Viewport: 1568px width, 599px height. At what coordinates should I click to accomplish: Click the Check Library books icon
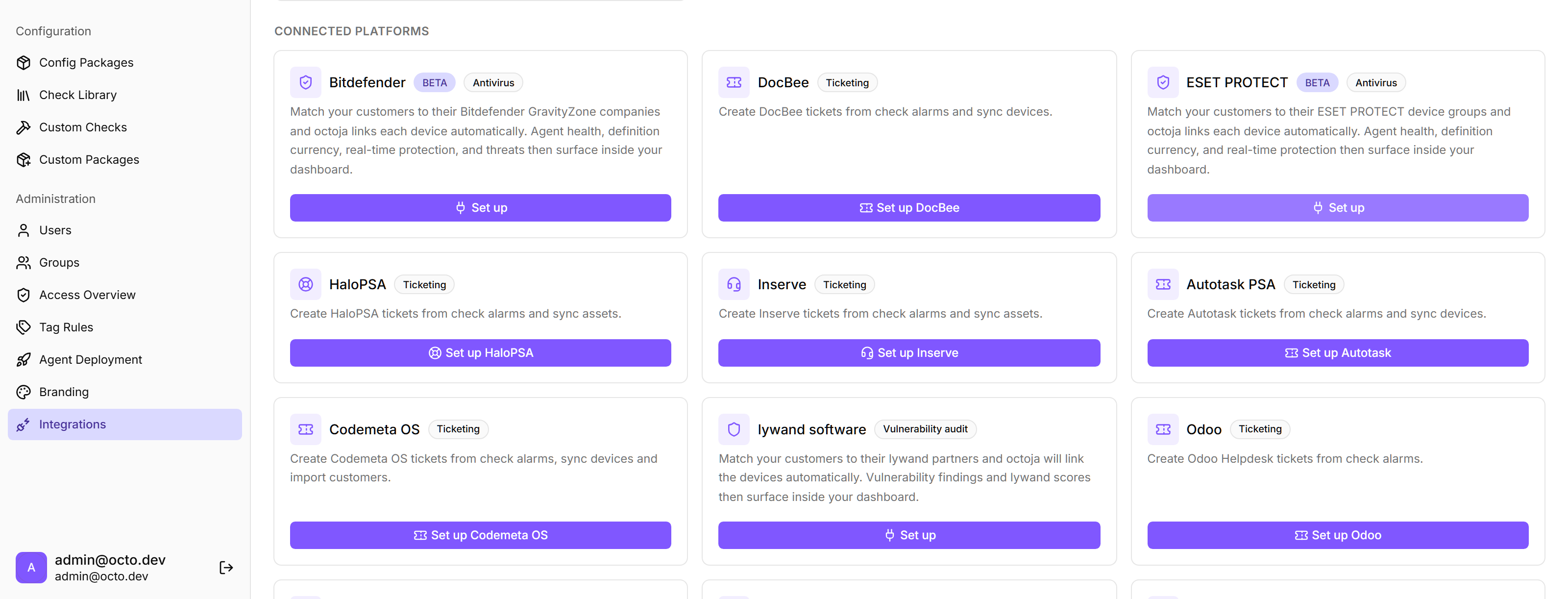23,95
